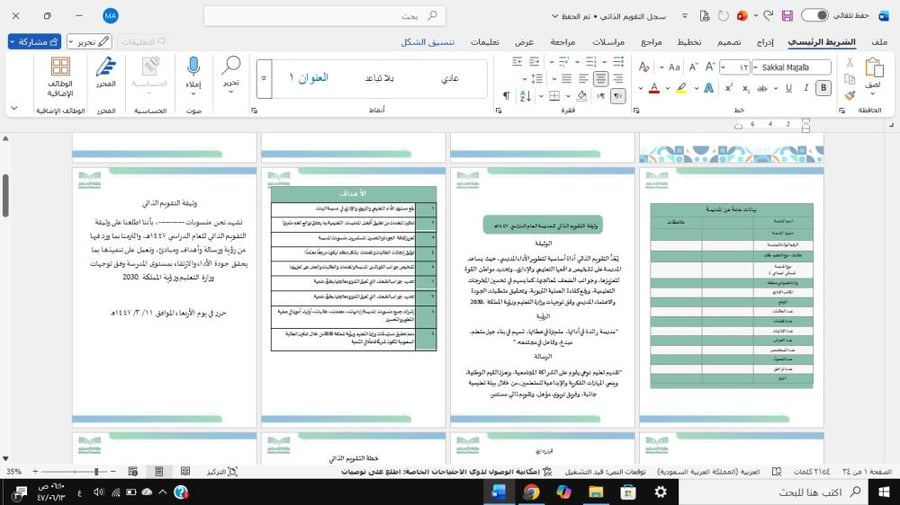Open the 'عرض' View tab
The width and height of the screenshot is (900, 505).
click(523, 42)
